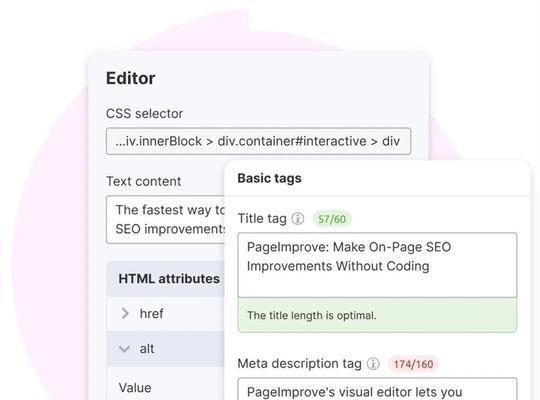Image resolution: width=540 pixels, height=400 pixels.
Task: Select the alt attribute row
Action: (x=166, y=349)
